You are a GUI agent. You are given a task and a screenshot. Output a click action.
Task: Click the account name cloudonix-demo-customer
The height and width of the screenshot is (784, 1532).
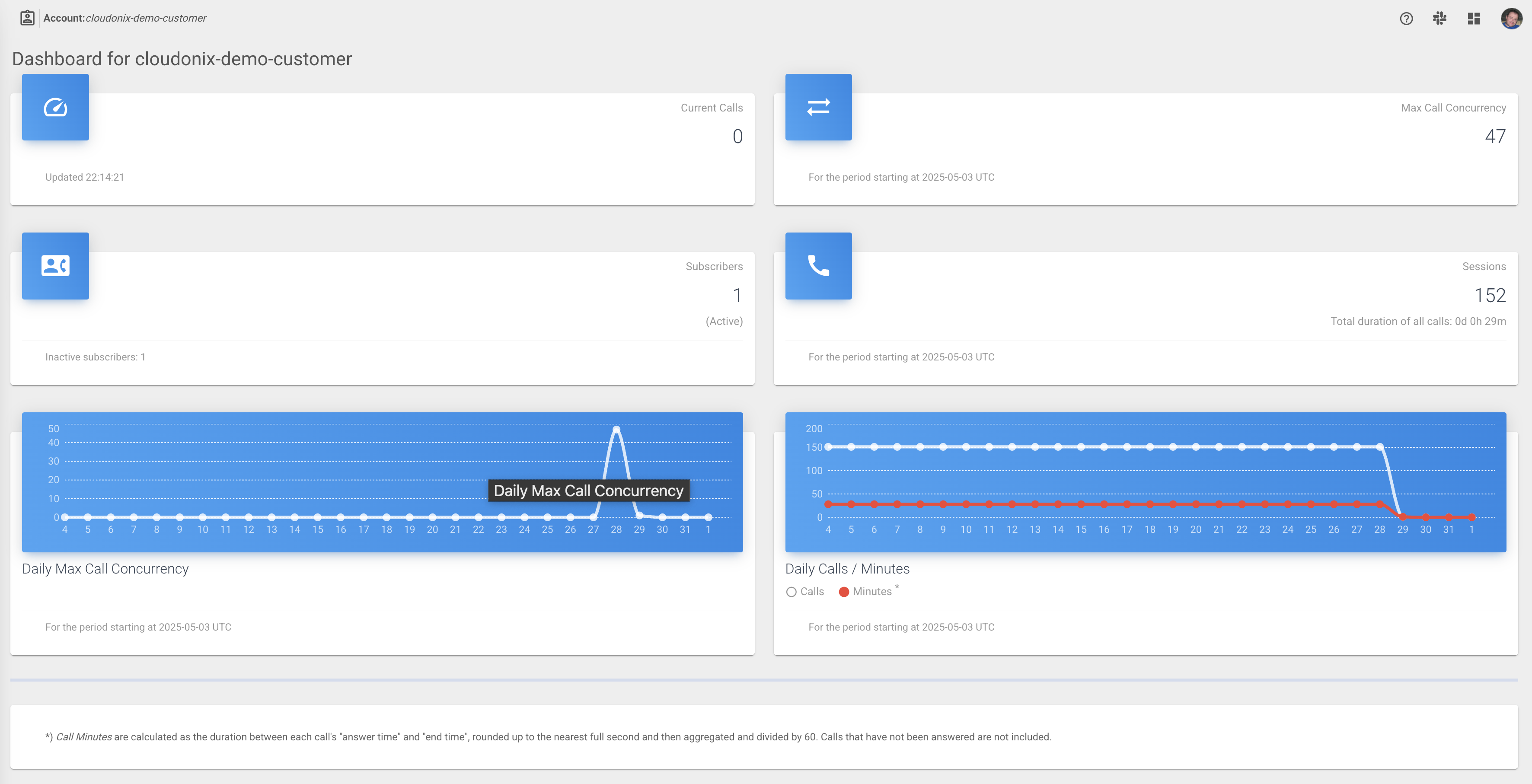click(x=146, y=18)
